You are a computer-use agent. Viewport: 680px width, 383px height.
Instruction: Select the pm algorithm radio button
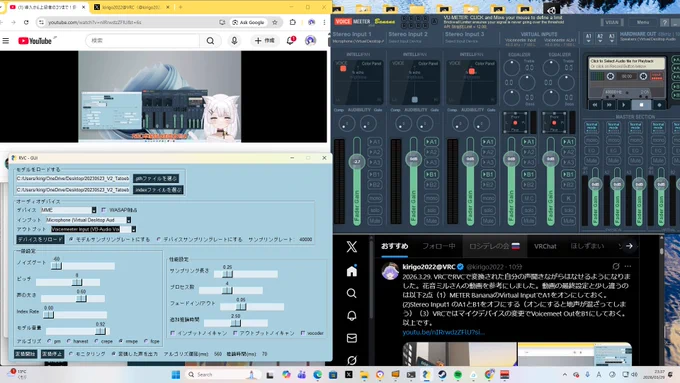49,341
